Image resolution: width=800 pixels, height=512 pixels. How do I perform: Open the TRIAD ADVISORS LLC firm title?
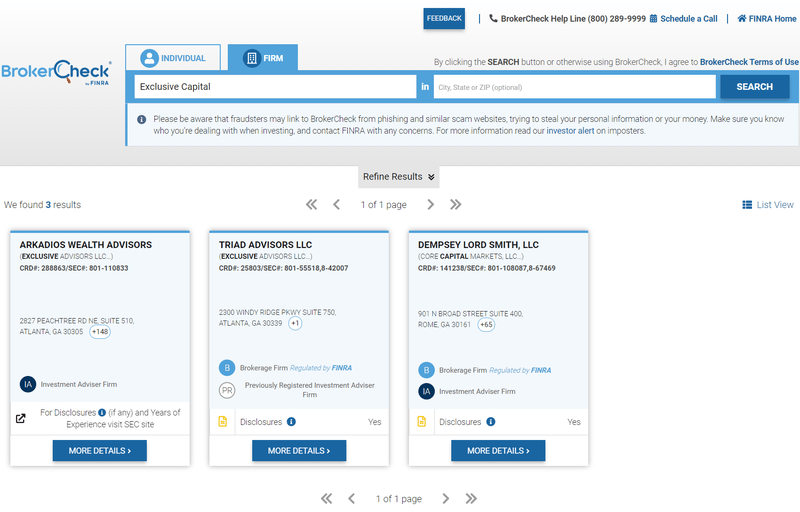[265, 245]
